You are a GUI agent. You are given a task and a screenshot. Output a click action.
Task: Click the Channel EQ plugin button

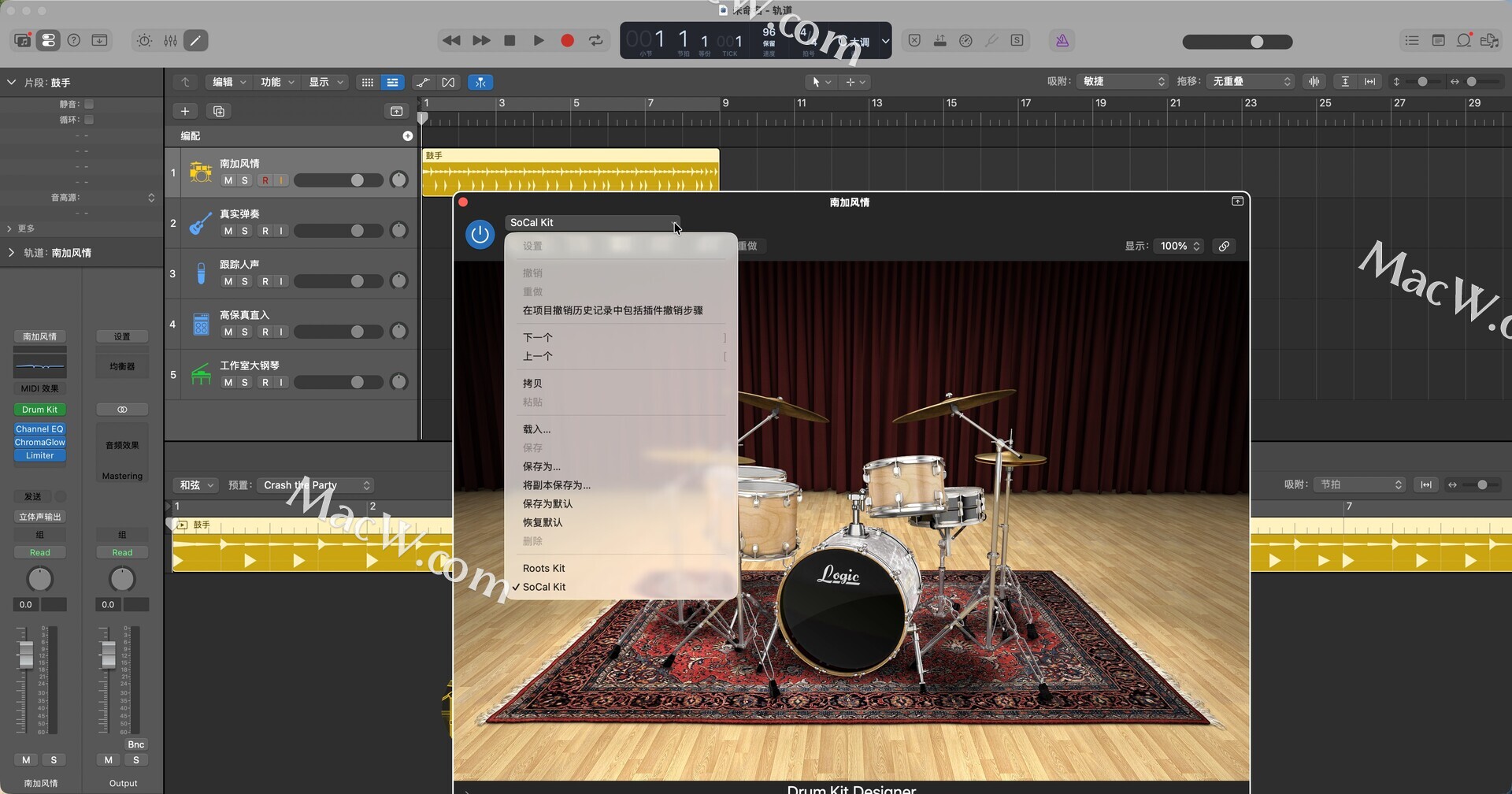39,429
